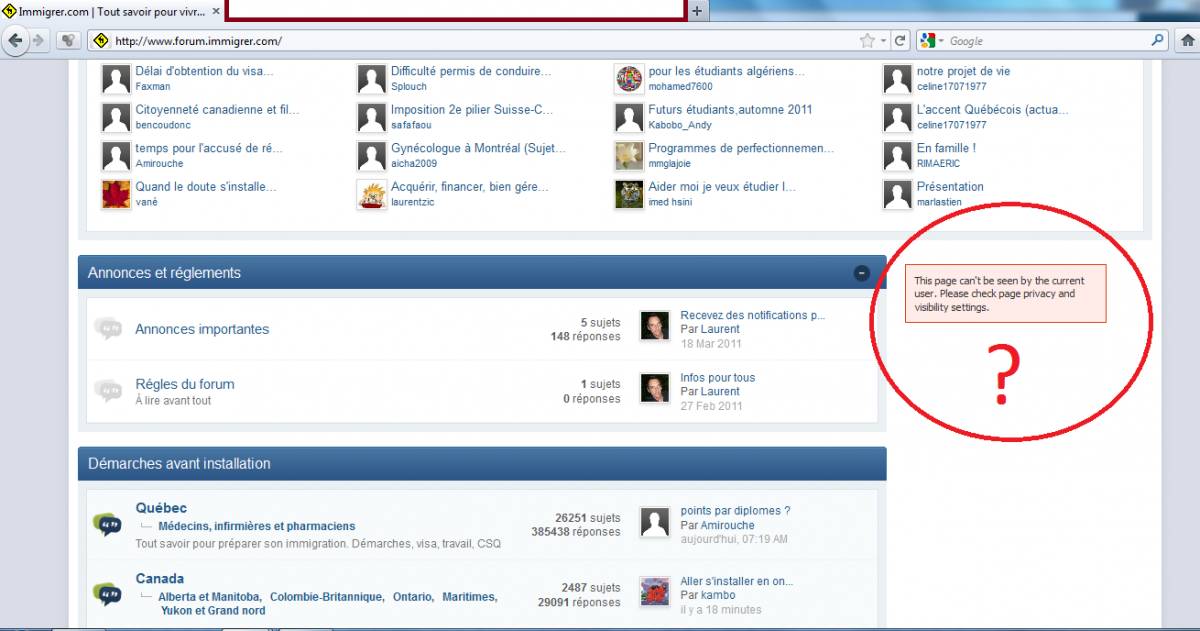Click the search magnifier icon
The height and width of the screenshot is (631, 1200).
coord(1158,41)
